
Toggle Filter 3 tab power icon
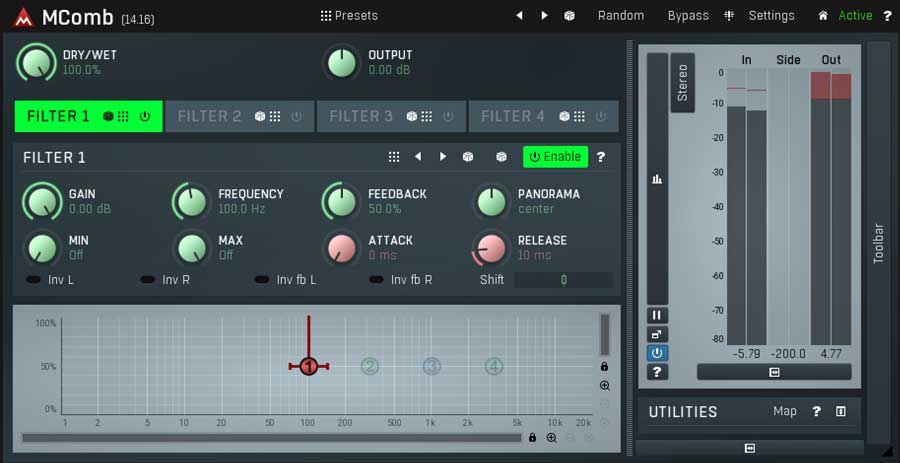[x=448, y=116]
